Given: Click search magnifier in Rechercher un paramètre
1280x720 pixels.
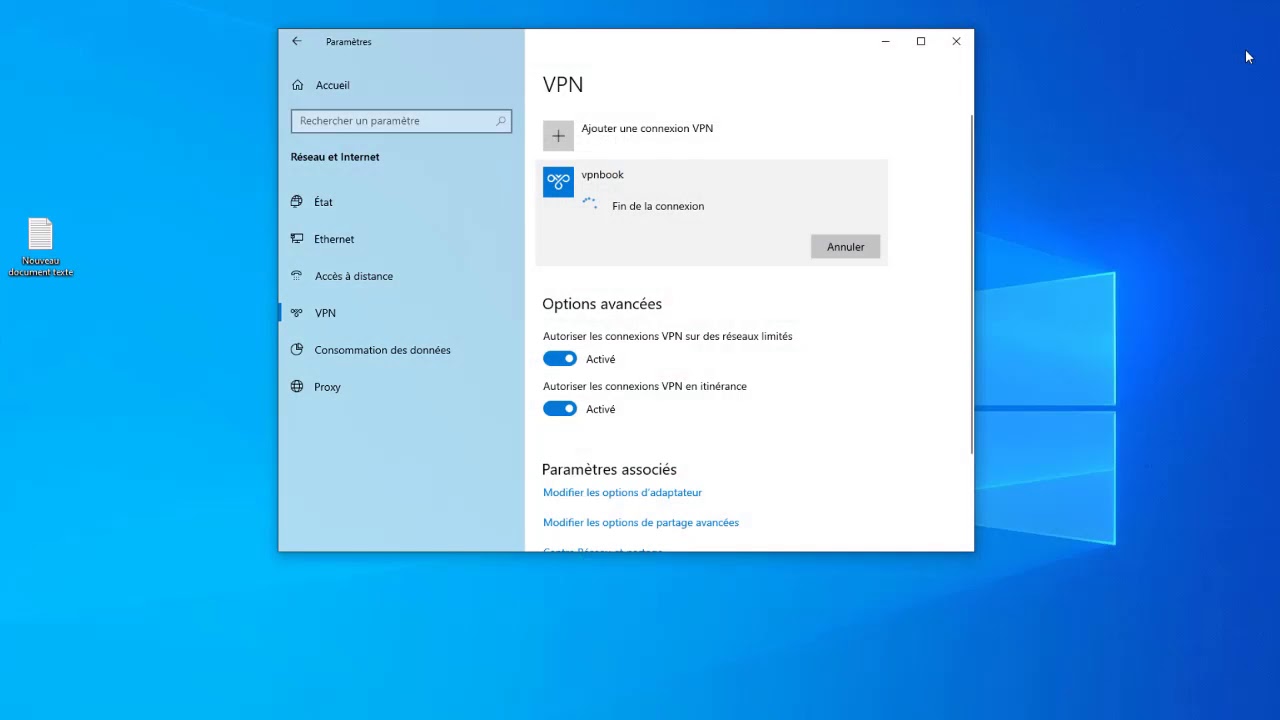Looking at the screenshot, I should 501,121.
